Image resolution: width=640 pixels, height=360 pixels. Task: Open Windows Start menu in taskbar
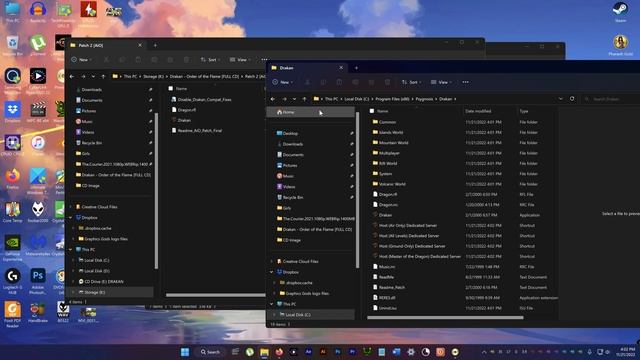(x=185, y=352)
